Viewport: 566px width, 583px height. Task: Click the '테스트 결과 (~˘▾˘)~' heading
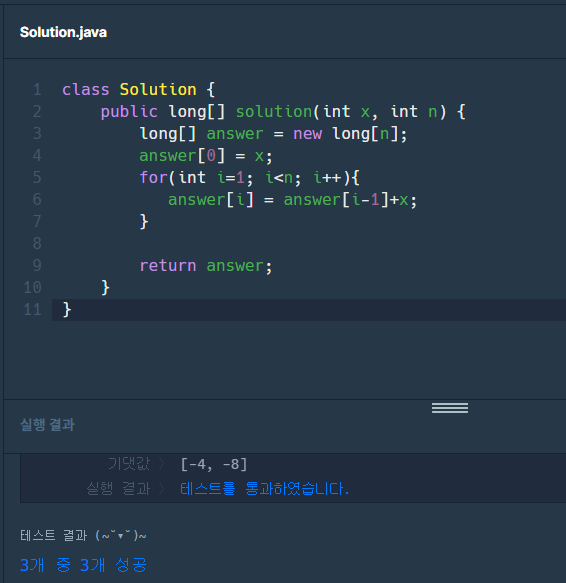[83, 535]
